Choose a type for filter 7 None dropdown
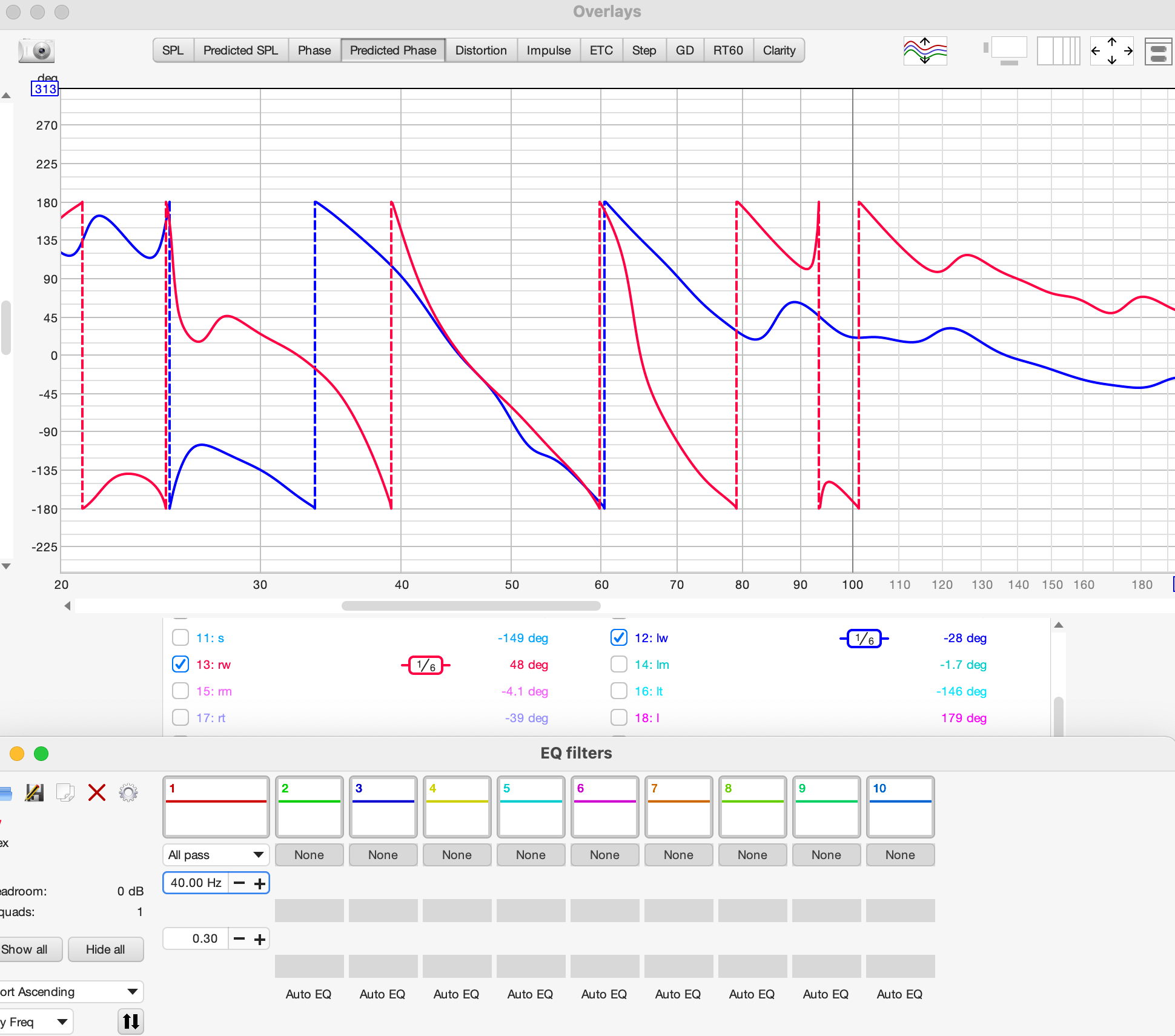Screen dimensions: 1175x1036 click(x=679, y=855)
